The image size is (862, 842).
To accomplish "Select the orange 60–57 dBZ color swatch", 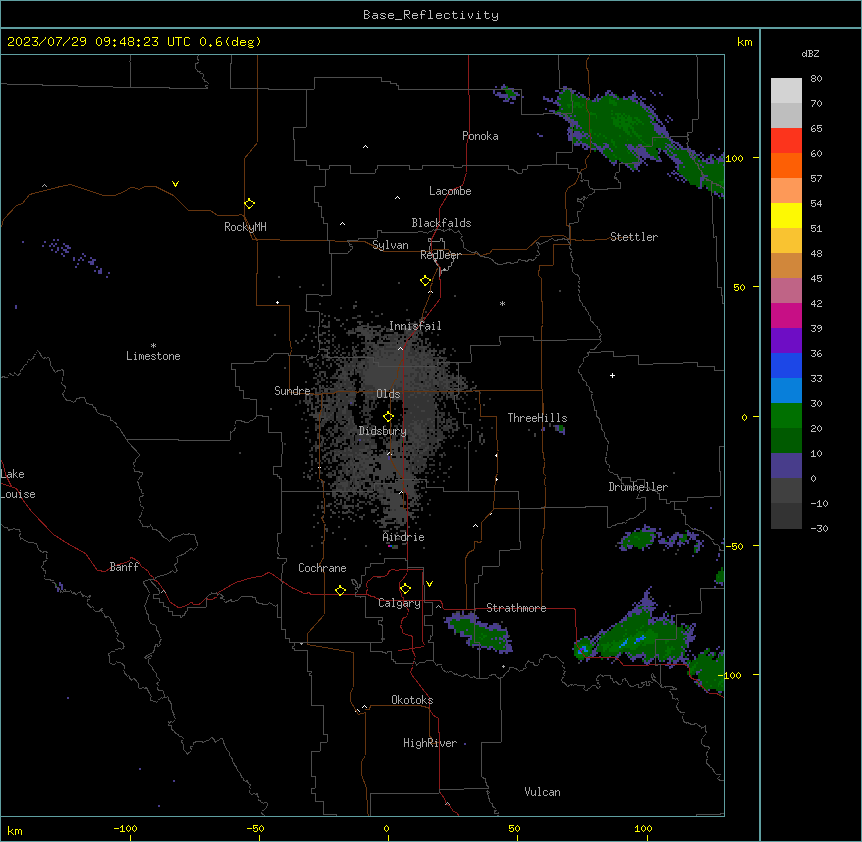I will 786,165.
